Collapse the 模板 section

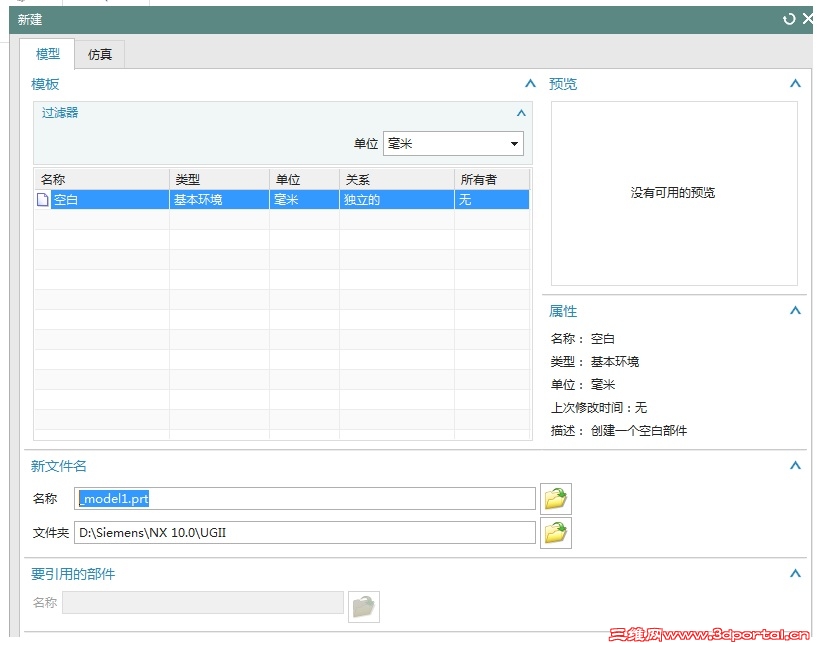click(x=530, y=84)
